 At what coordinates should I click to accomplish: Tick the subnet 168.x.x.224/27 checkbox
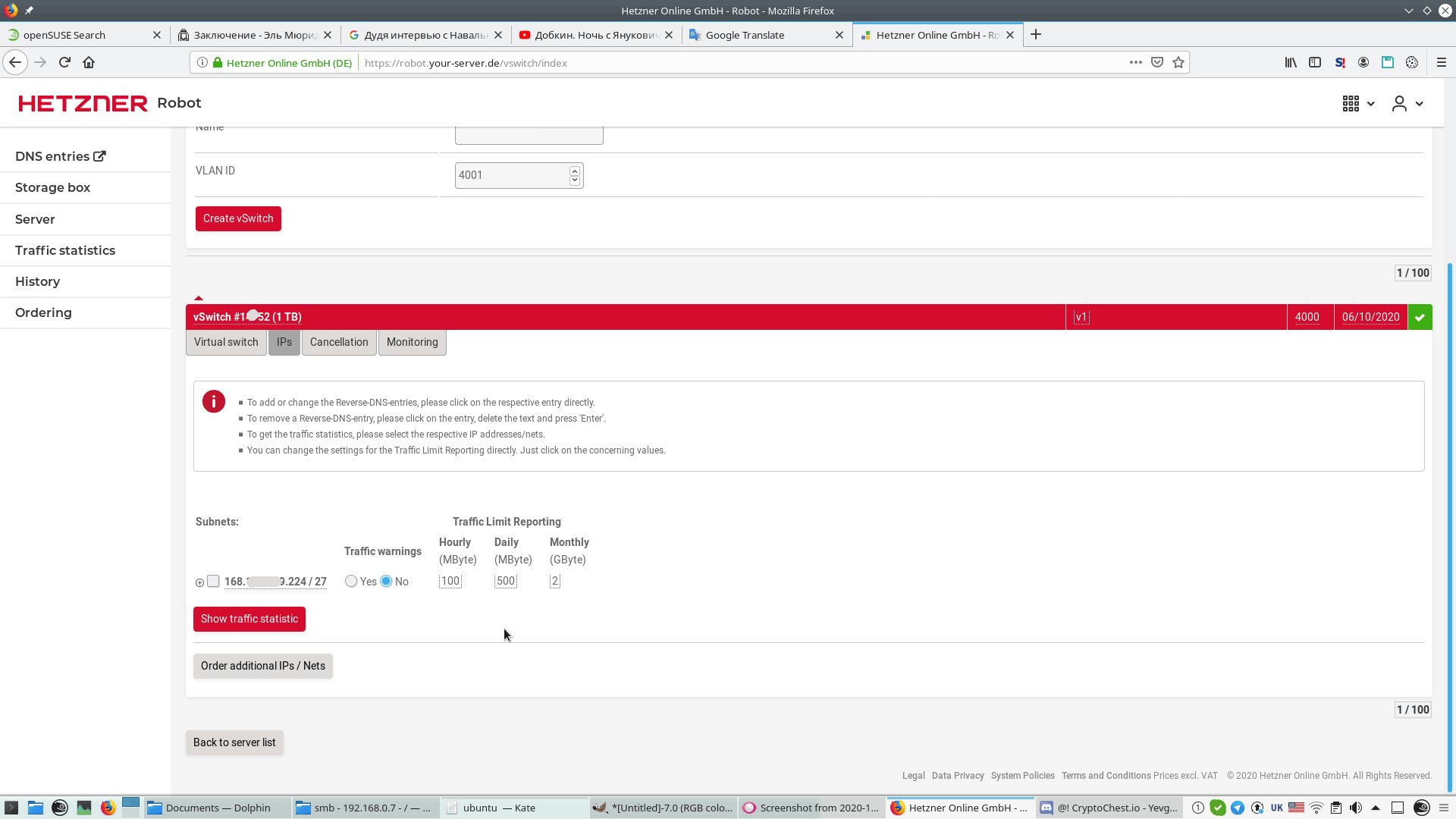(213, 582)
